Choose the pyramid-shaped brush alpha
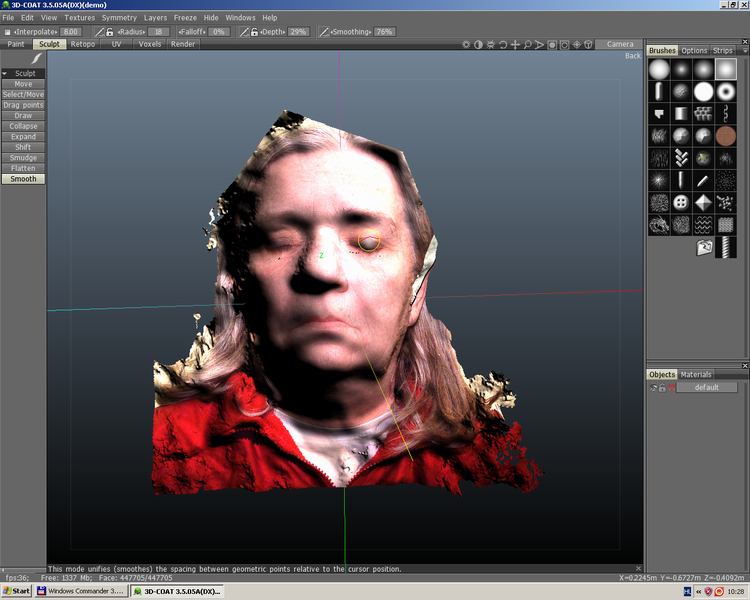The image size is (750, 600). (x=704, y=202)
